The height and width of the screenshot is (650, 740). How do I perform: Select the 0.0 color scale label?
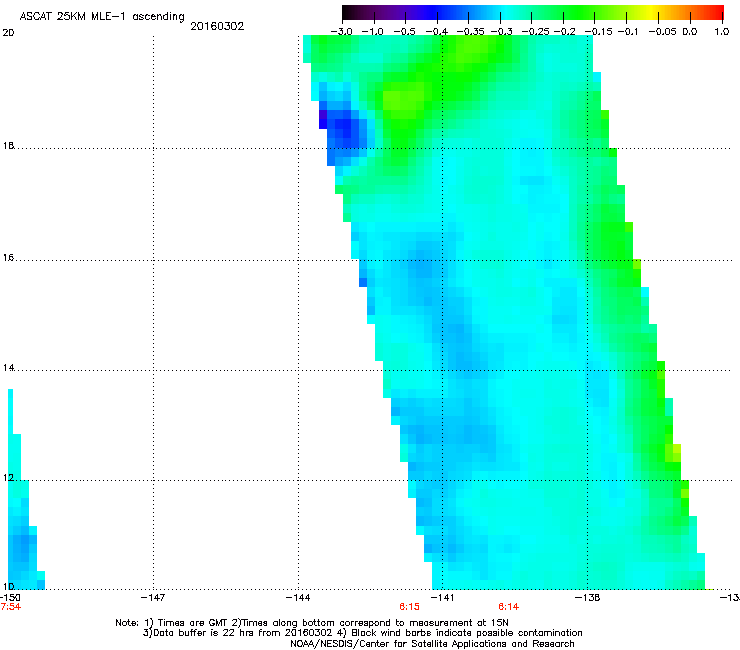[690, 32]
